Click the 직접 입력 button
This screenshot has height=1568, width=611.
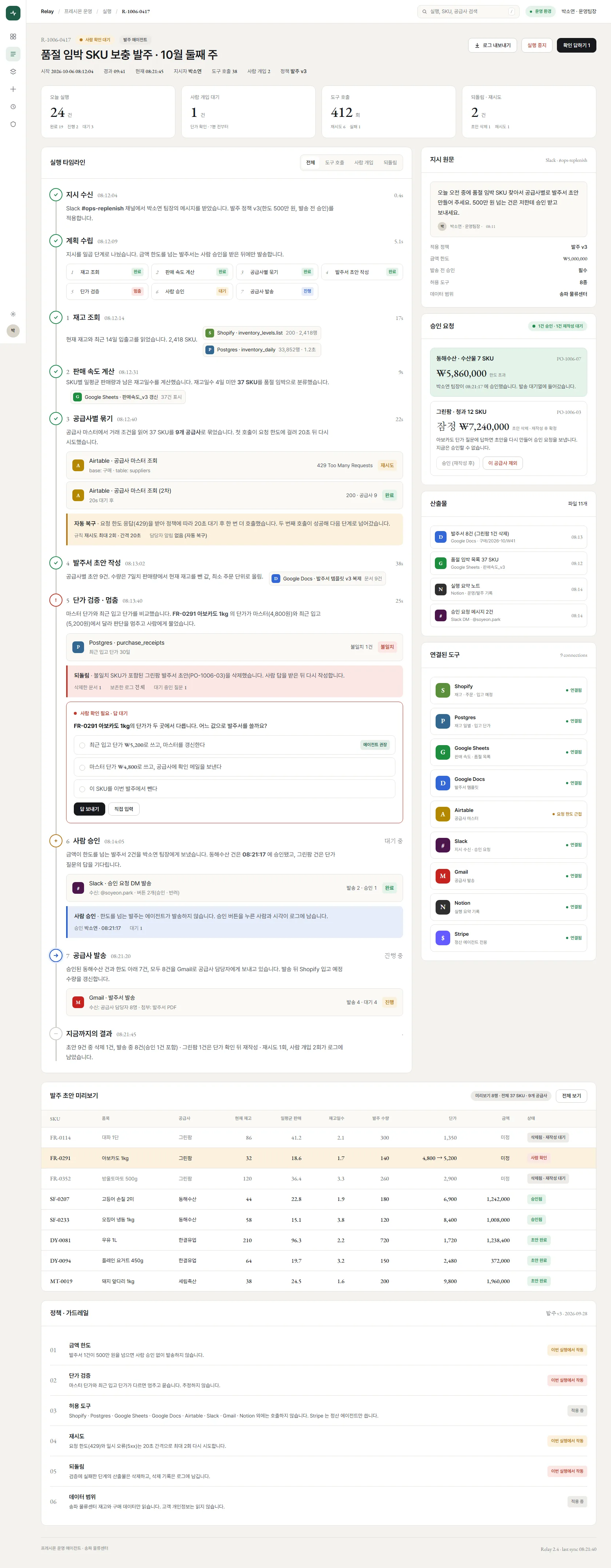[x=124, y=809]
